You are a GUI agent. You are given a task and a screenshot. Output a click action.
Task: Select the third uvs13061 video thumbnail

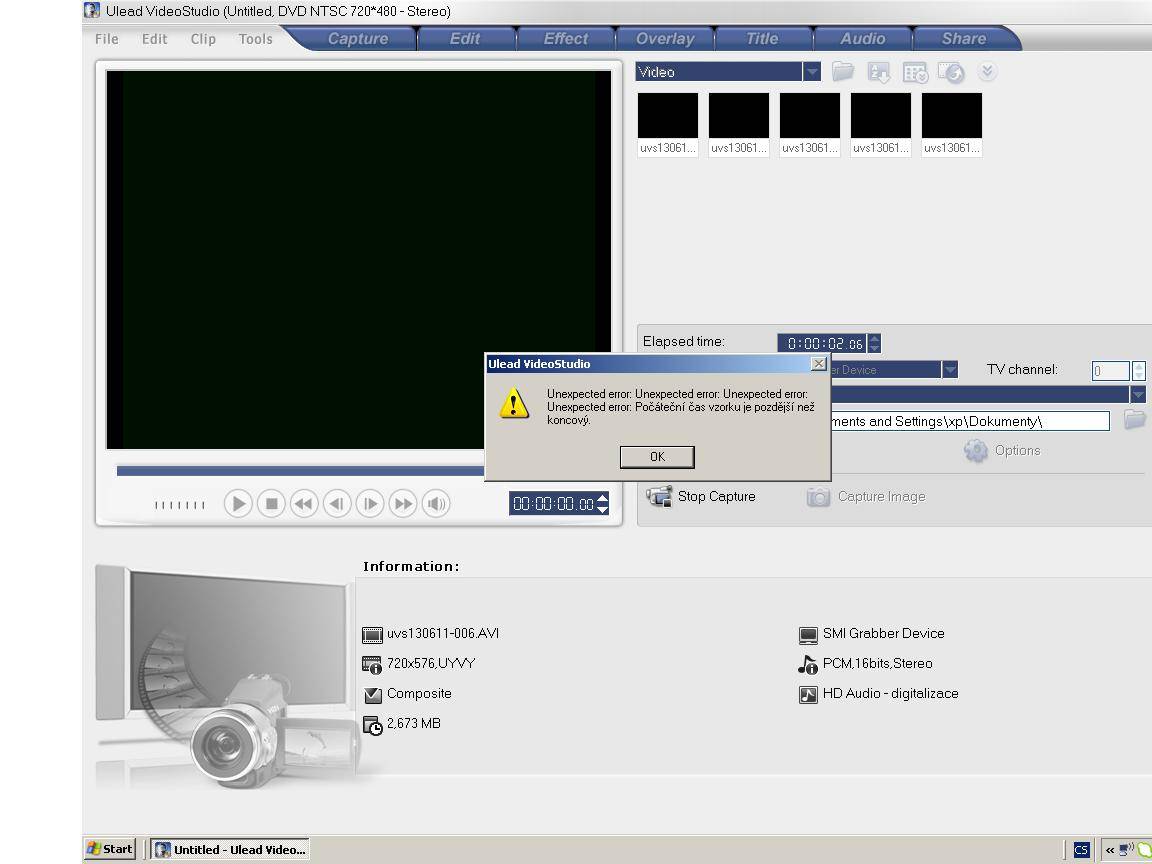[810, 115]
